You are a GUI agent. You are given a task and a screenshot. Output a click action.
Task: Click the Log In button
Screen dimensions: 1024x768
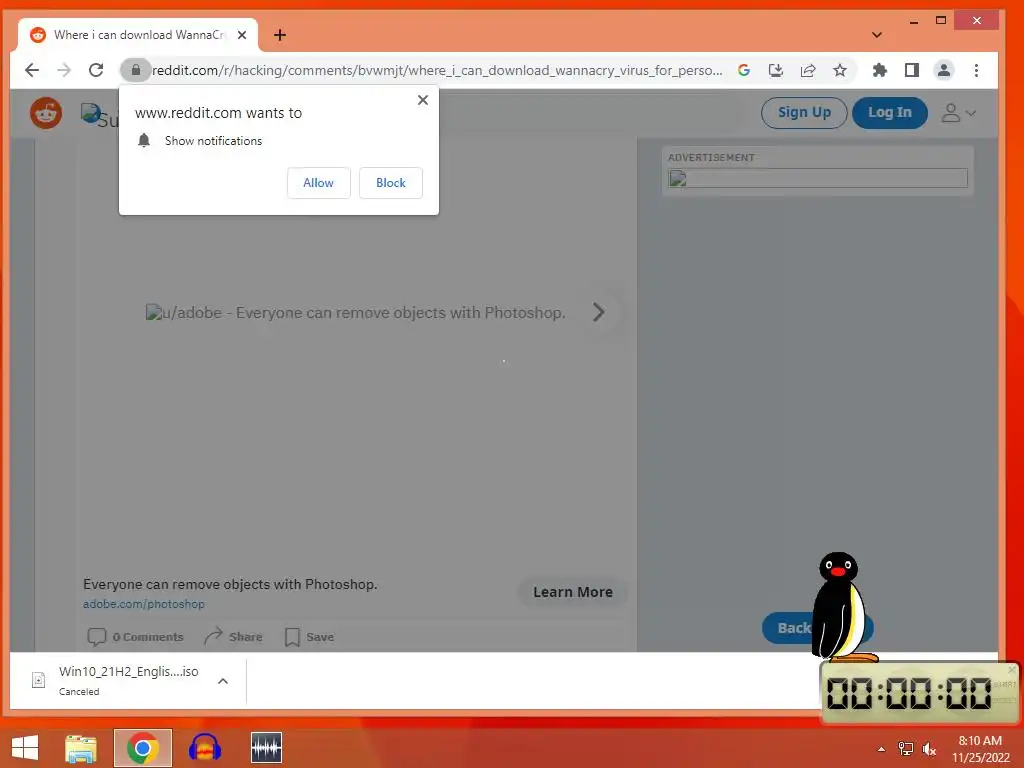(x=889, y=112)
